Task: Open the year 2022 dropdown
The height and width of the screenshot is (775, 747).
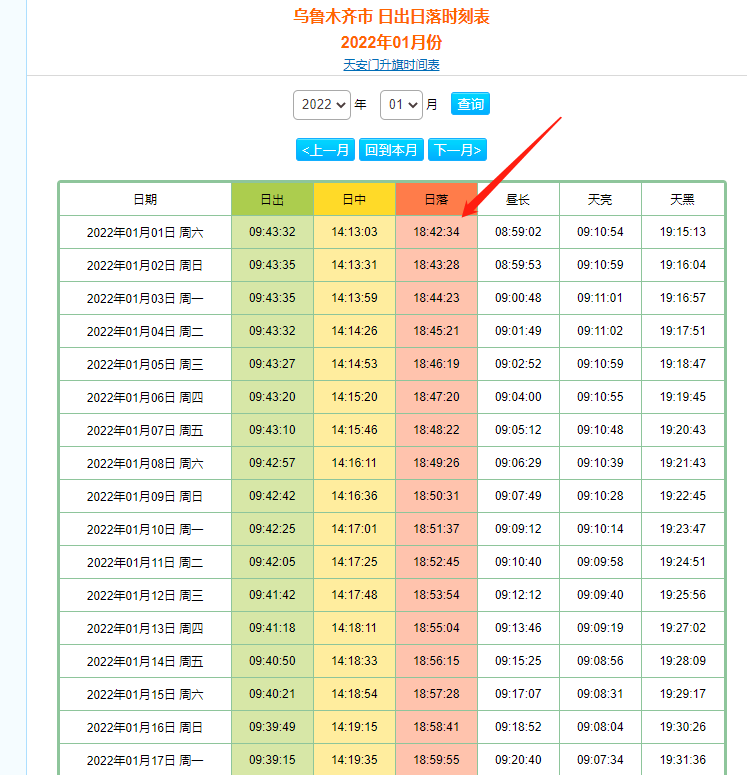Action: [x=321, y=104]
